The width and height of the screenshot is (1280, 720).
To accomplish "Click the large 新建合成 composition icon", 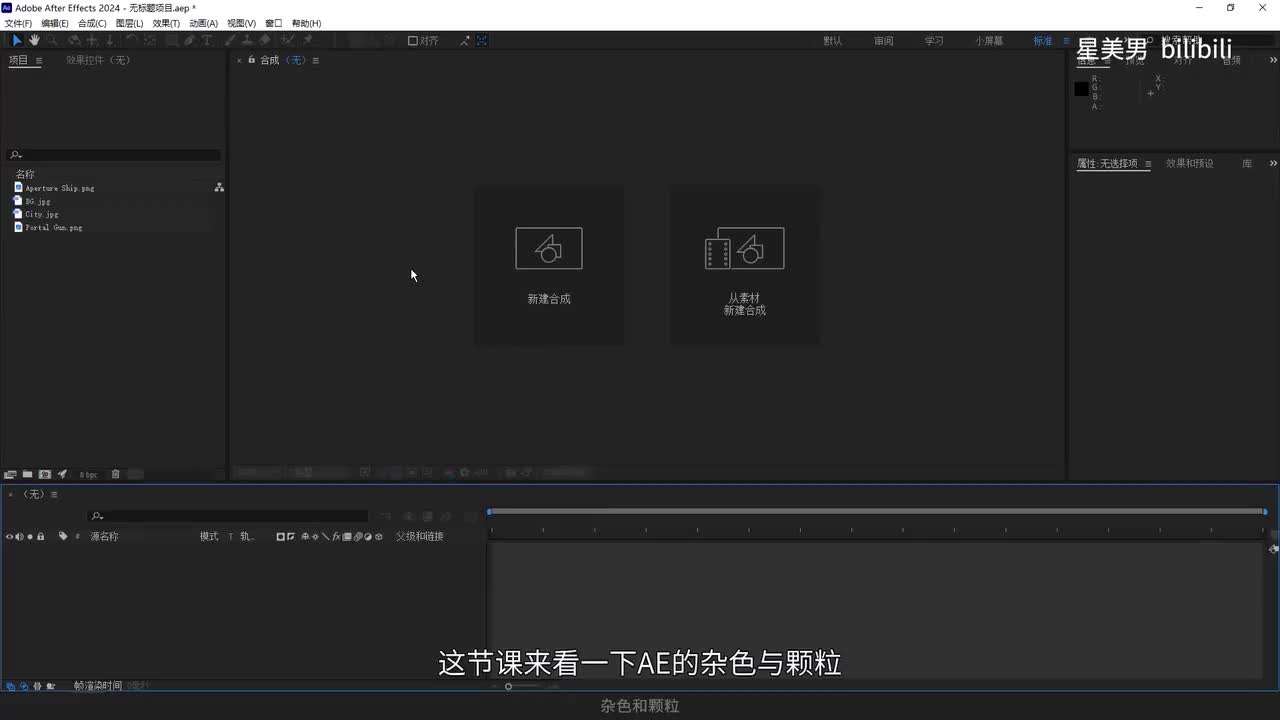I will 549,248.
